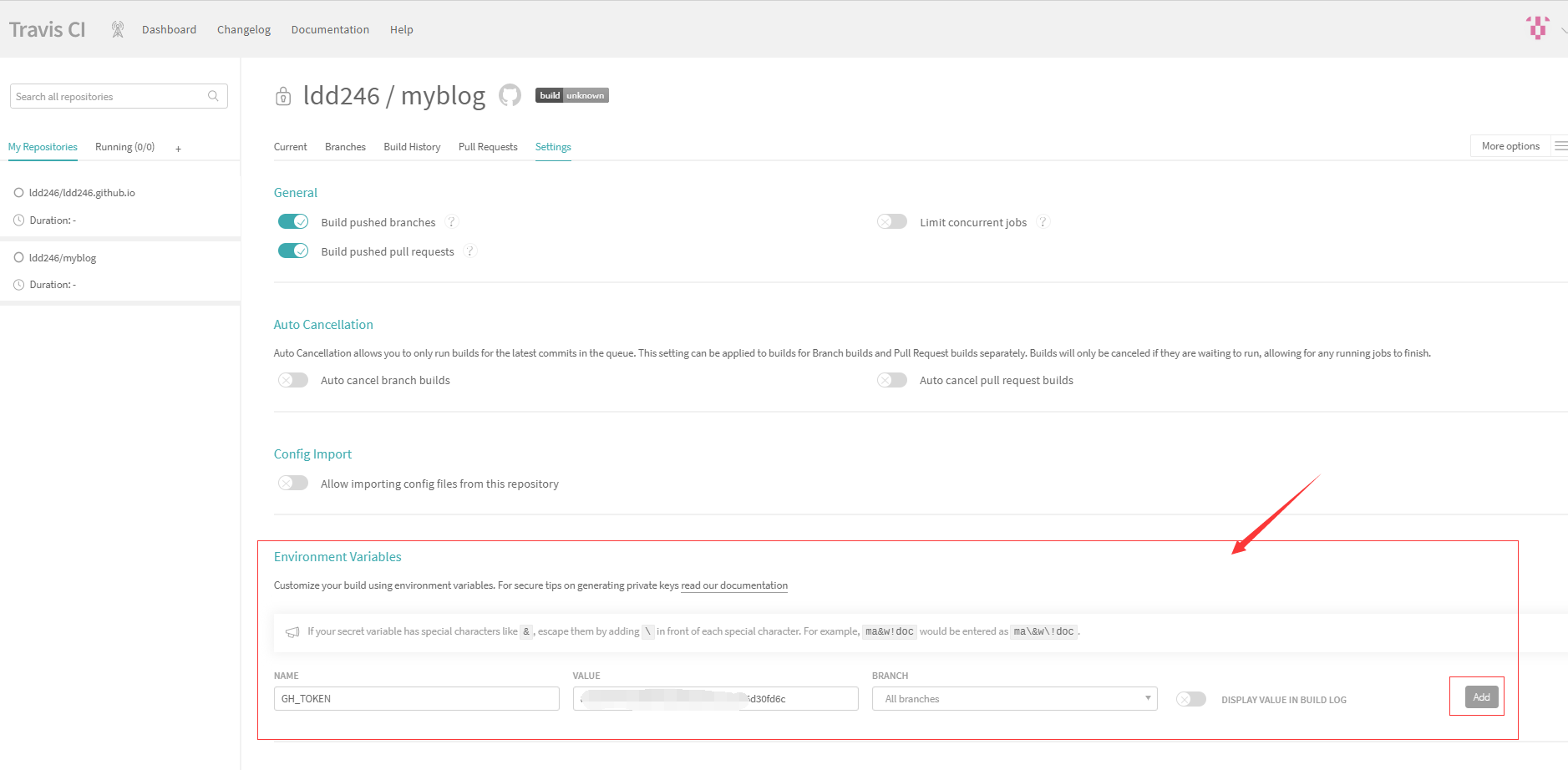Click status circle of ldd246/ldd246.github.io

click(x=18, y=193)
